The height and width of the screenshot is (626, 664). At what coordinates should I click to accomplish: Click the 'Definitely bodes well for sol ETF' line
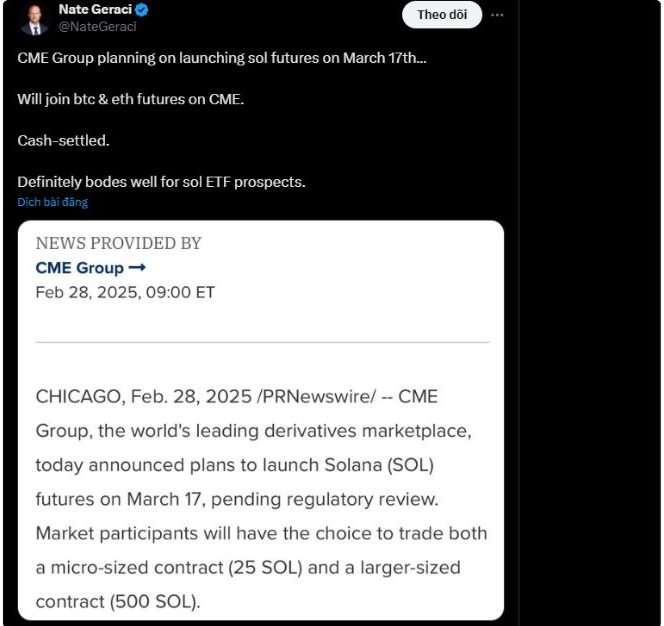[x=161, y=182]
